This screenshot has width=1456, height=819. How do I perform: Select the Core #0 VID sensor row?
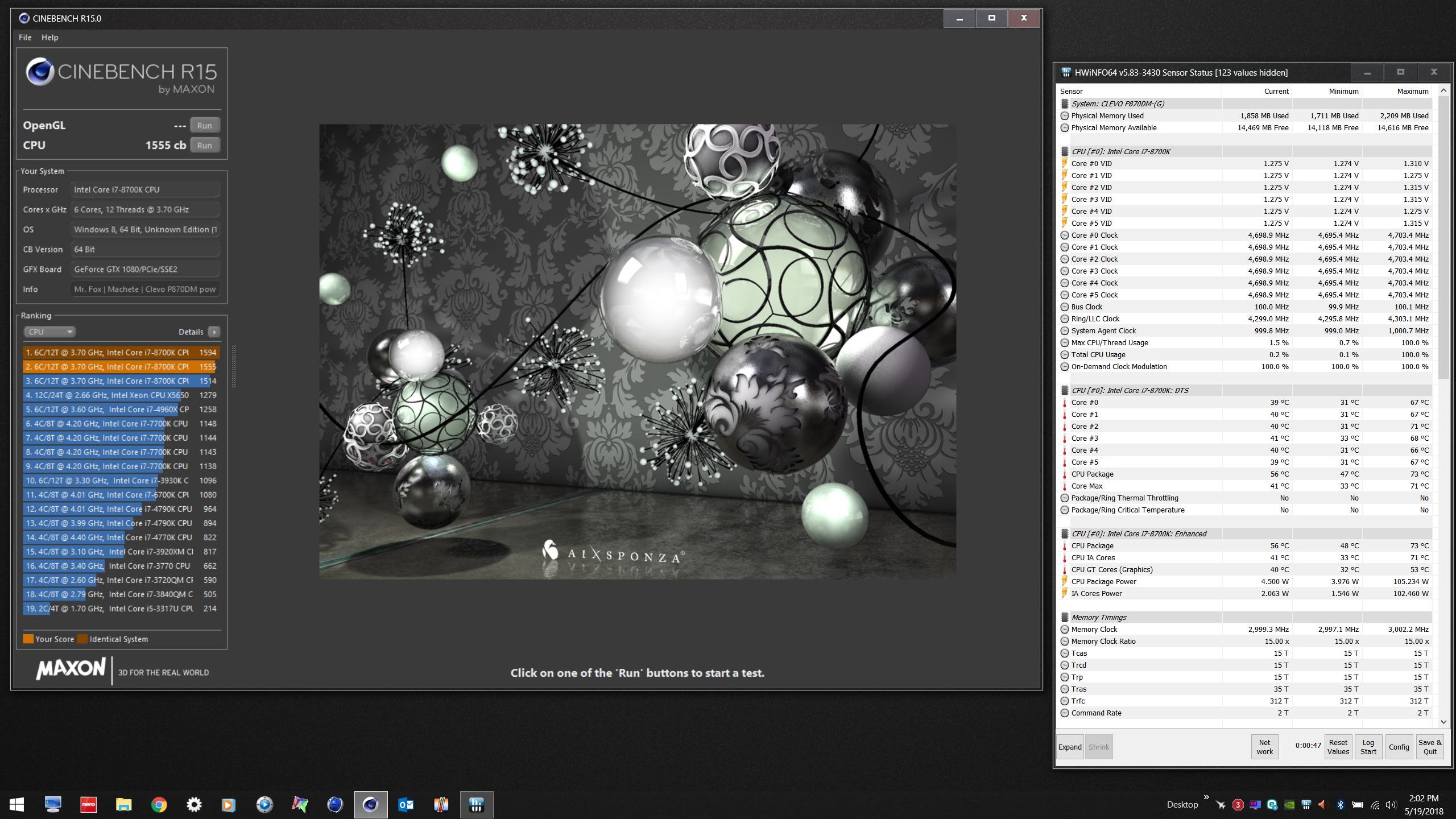[x=1244, y=163]
